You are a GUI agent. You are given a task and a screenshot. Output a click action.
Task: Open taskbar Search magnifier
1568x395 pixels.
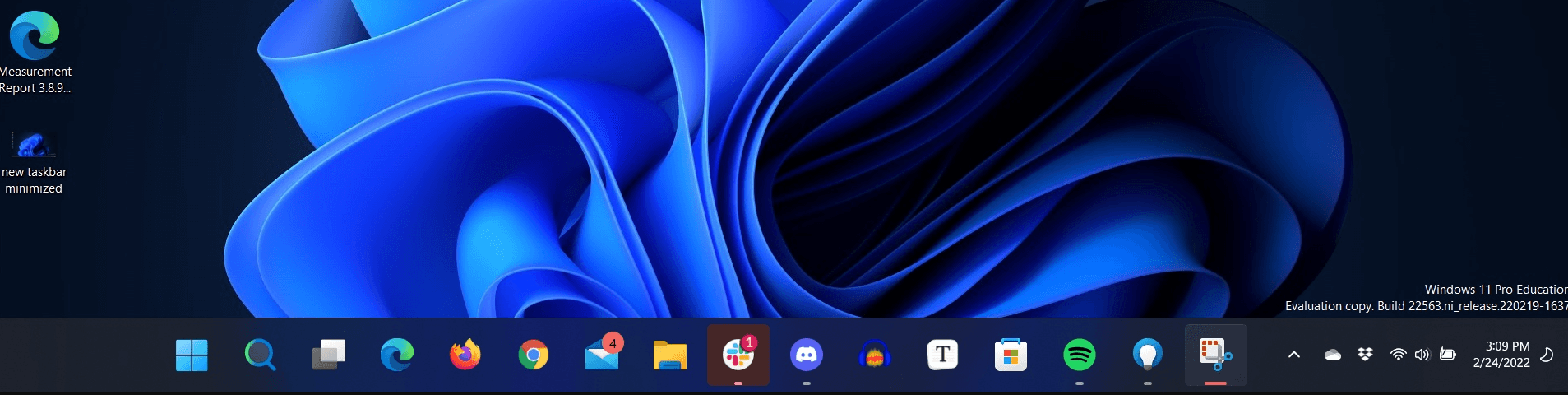coord(260,355)
